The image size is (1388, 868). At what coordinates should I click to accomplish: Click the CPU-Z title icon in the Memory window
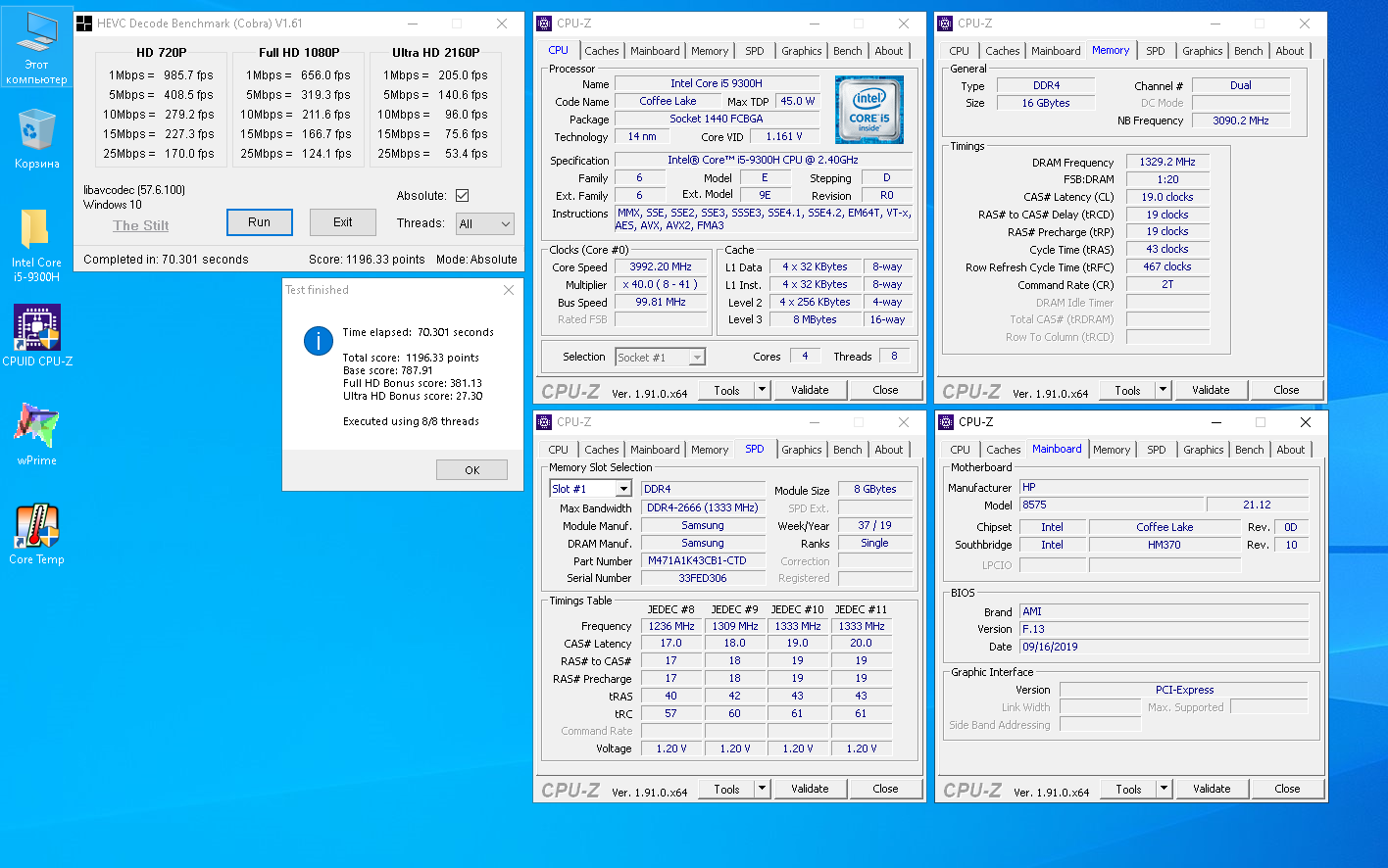tap(946, 24)
